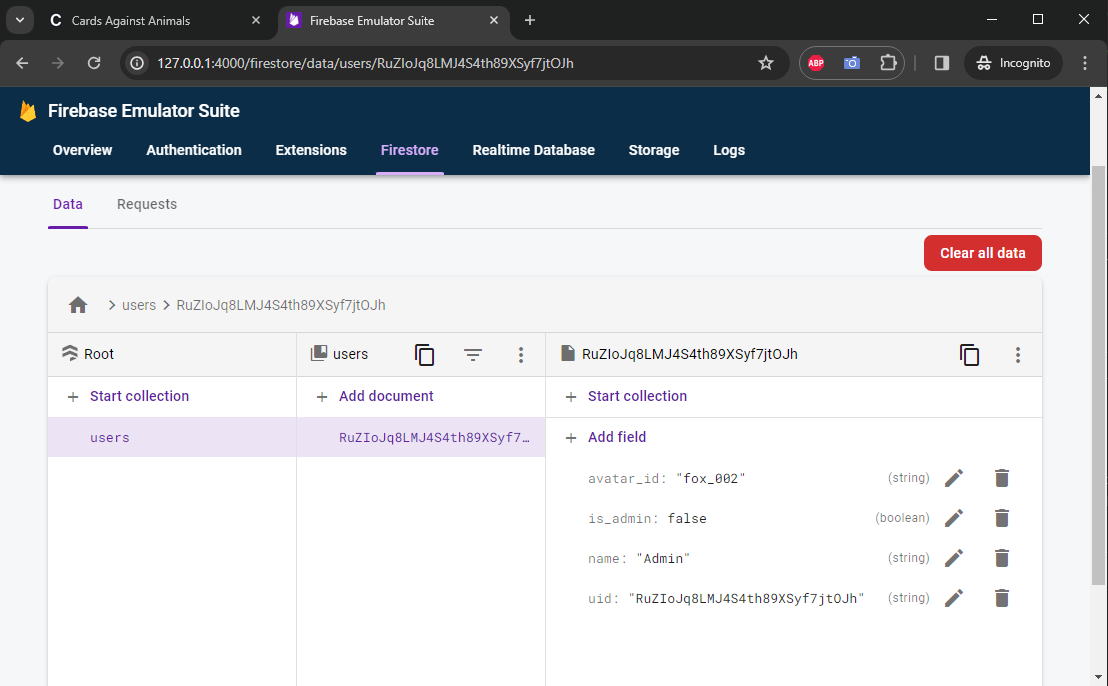Open the Realtime Database tab
The width and height of the screenshot is (1108, 686).
tap(534, 150)
